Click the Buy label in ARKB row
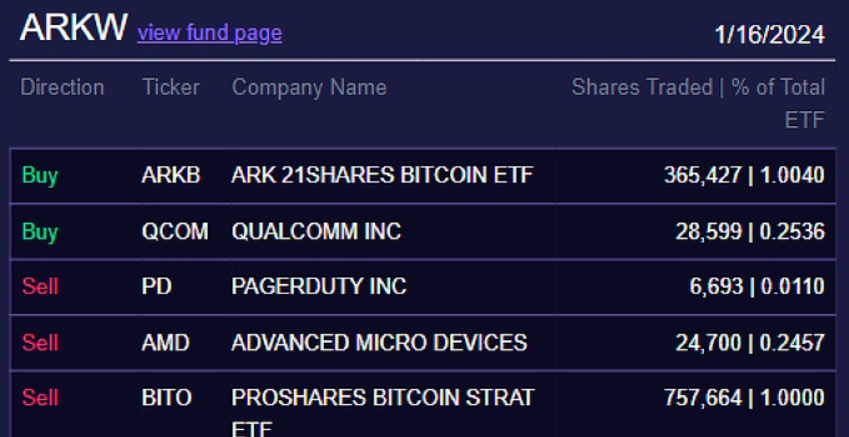Screen dimensions: 849x437 click(x=40, y=176)
